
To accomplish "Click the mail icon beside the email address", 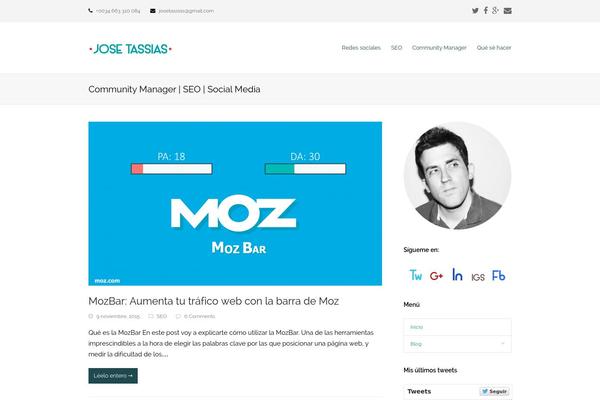I will (x=153, y=11).
